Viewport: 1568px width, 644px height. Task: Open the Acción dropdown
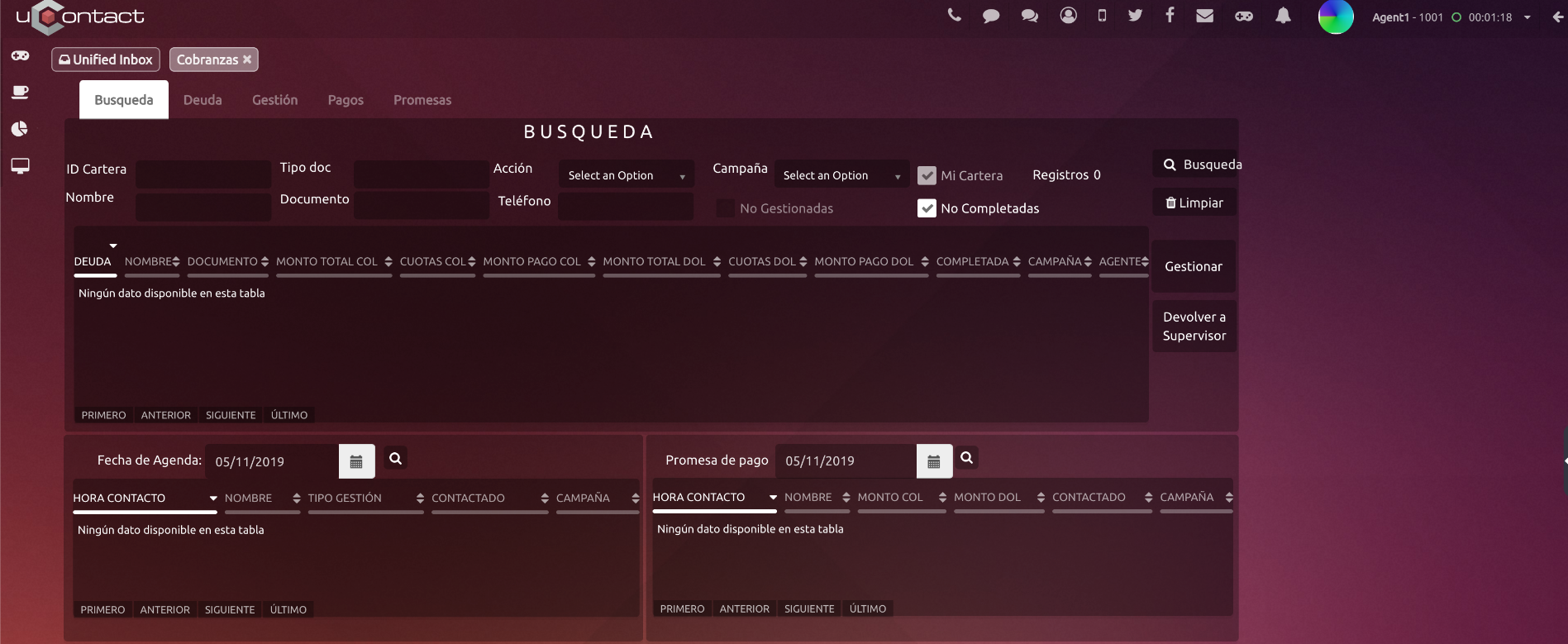click(626, 175)
